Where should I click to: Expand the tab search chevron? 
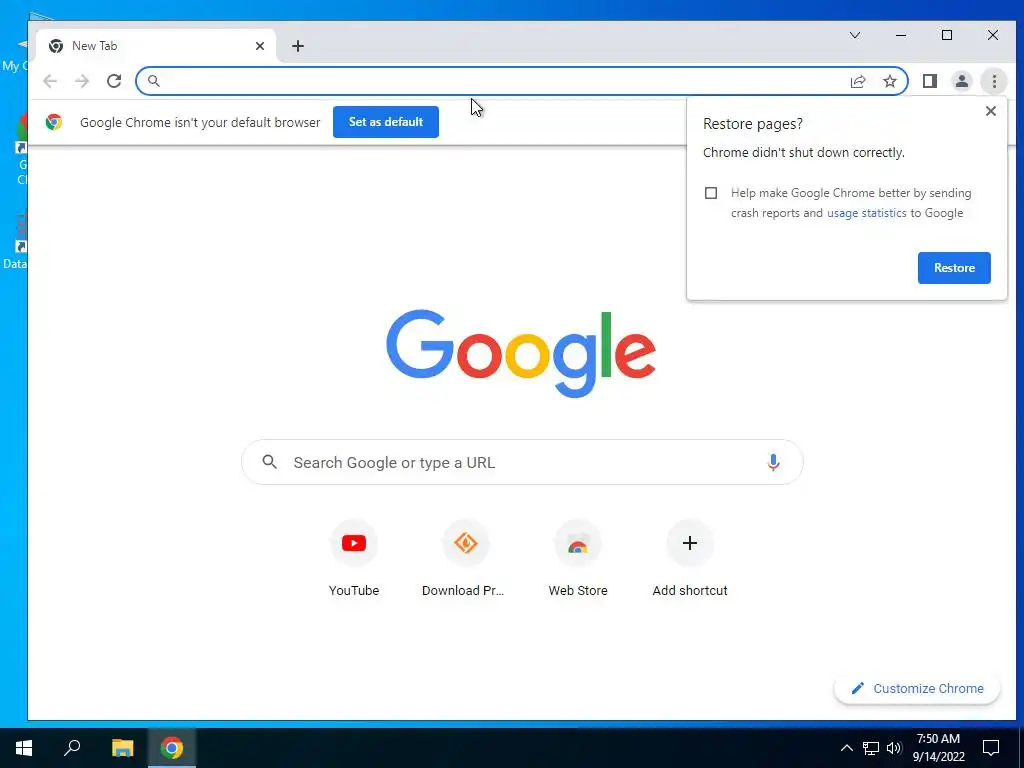tap(854, 35)
